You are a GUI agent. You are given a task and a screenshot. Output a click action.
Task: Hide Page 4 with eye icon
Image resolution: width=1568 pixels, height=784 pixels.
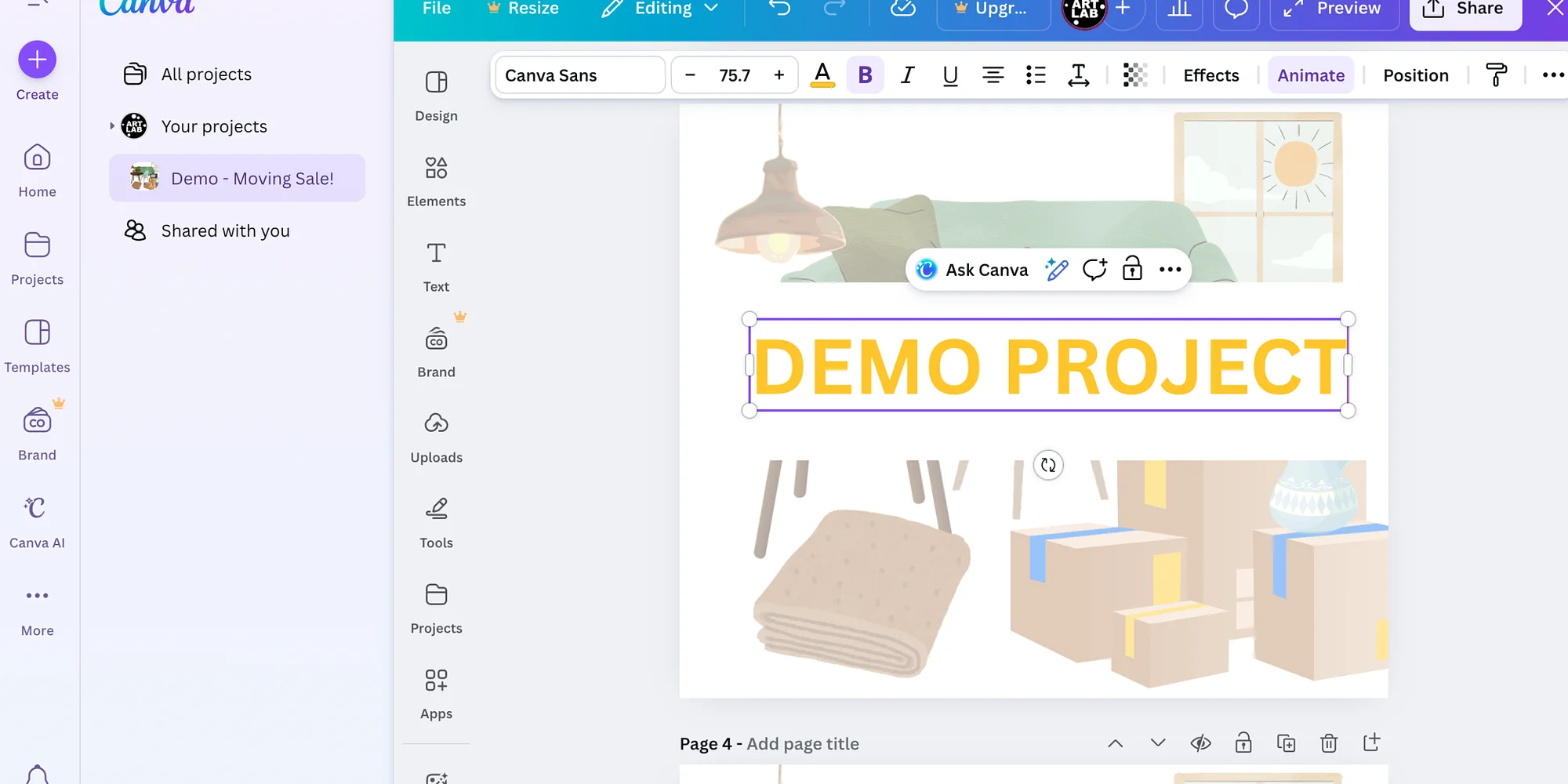[1200, 743]
